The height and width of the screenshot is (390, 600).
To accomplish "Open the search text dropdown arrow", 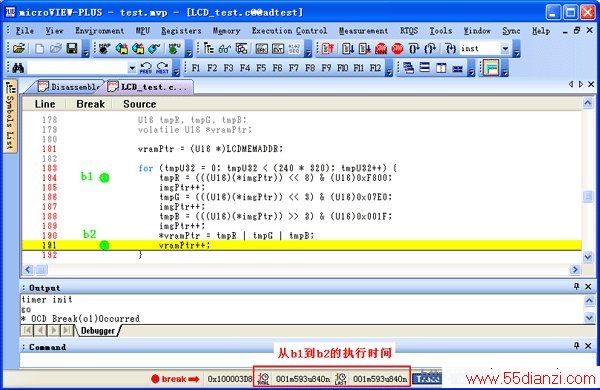I will tap(132, 68).
